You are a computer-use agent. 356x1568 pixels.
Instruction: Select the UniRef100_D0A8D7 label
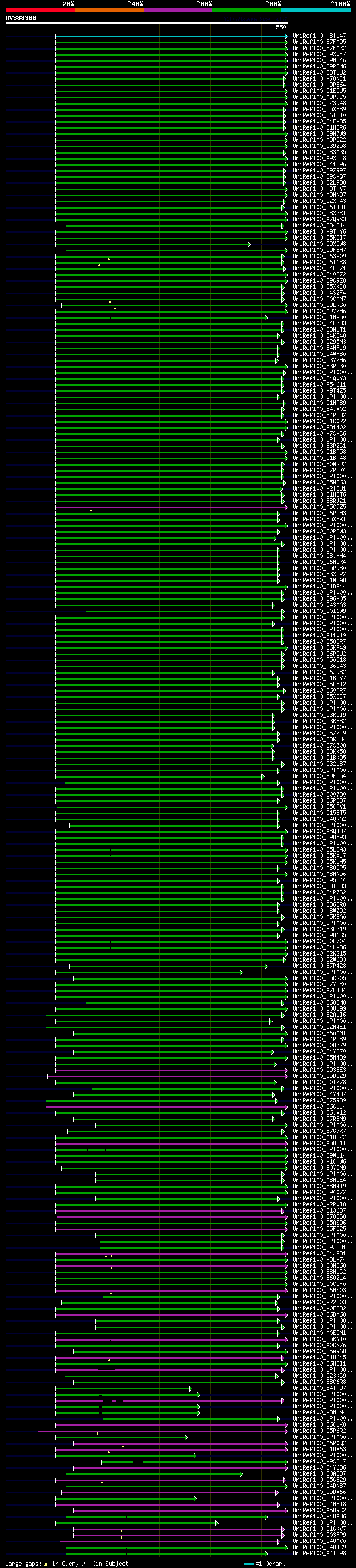319,1473
